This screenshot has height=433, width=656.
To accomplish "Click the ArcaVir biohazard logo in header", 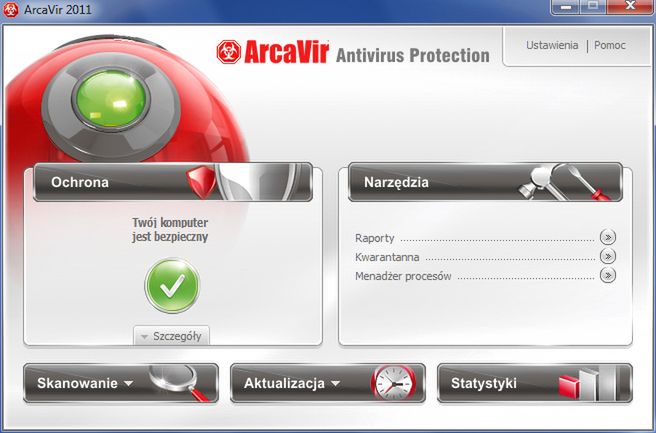I will (x=229, y=52).
